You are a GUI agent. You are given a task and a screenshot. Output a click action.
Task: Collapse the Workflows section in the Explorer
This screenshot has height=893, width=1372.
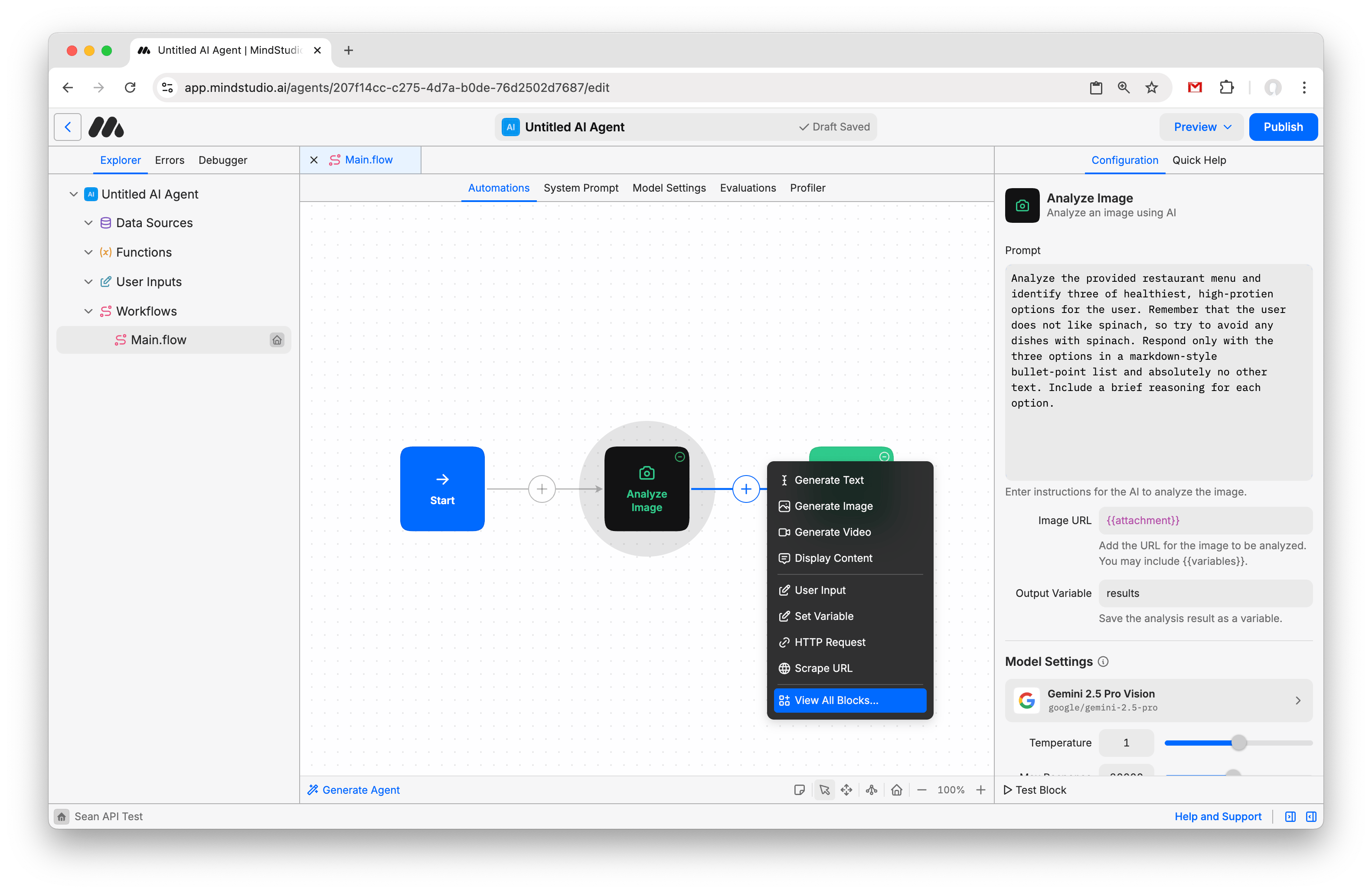(89, 310)
